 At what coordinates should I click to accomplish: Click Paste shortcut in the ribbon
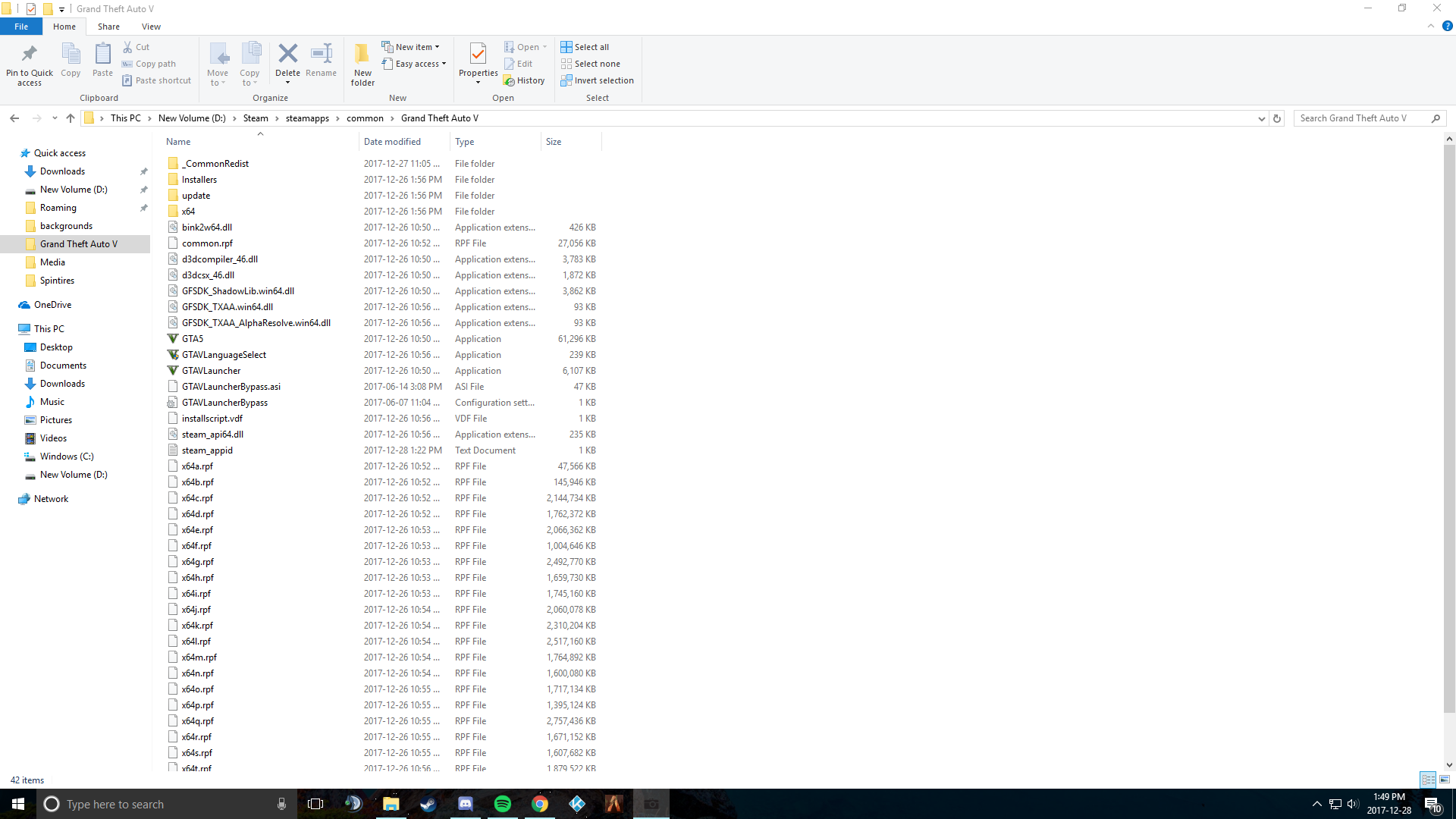pyautogui.click(x=157, y=80)
